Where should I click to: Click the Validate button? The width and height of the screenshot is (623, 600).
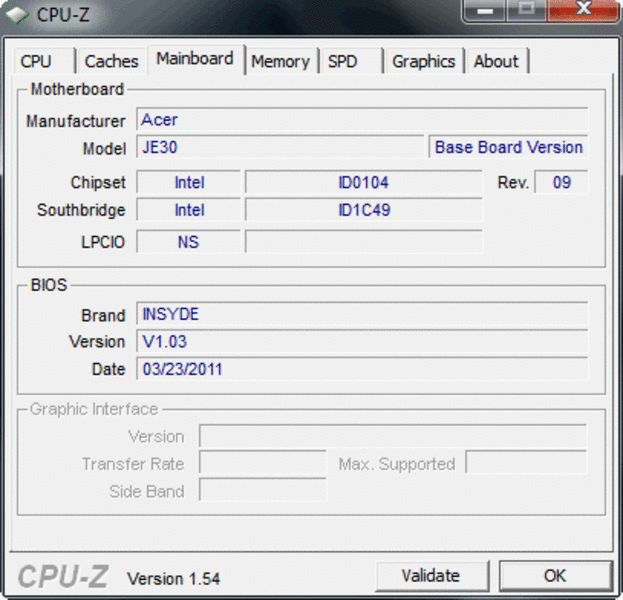coord(431,576)
